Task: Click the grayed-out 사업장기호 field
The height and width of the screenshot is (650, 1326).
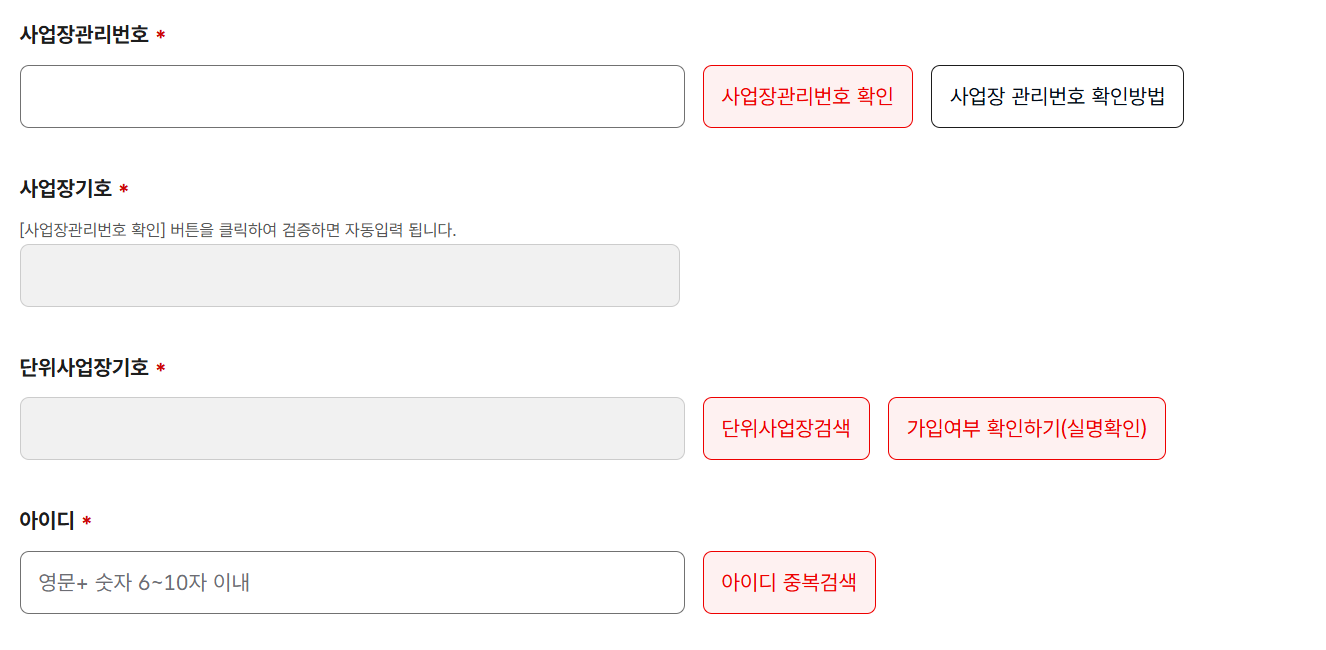Action: pos(350,275)
